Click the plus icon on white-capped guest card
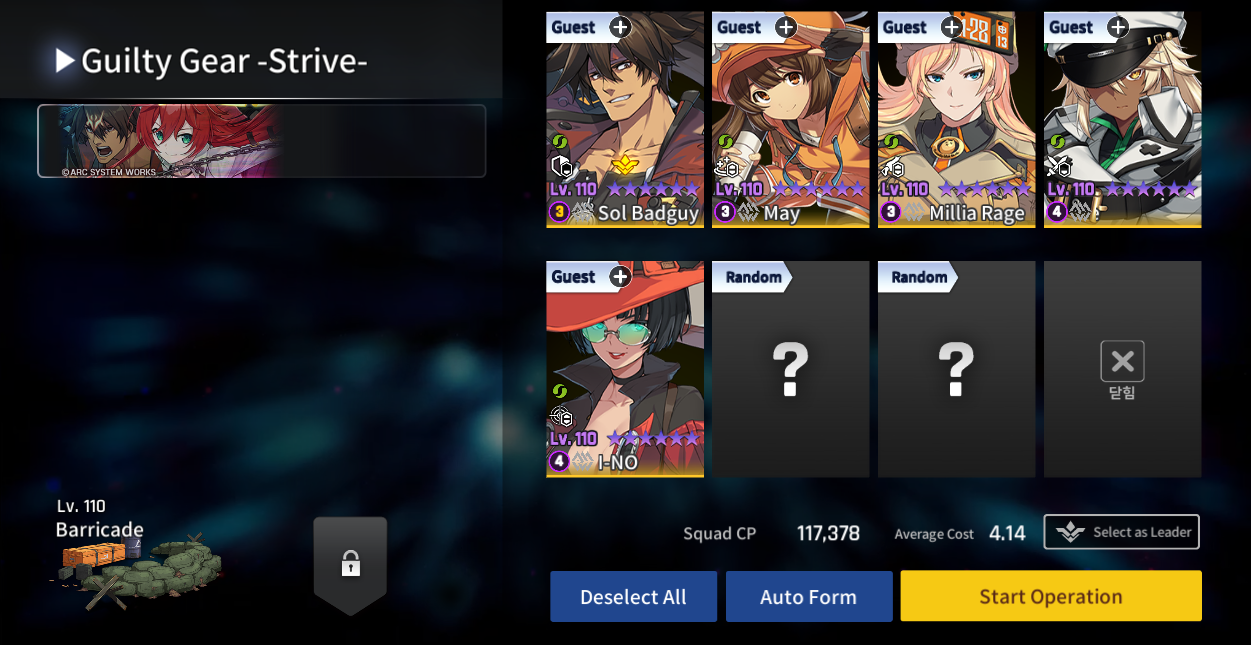This screenshot has height=645, width=1251. (1118, 27)
